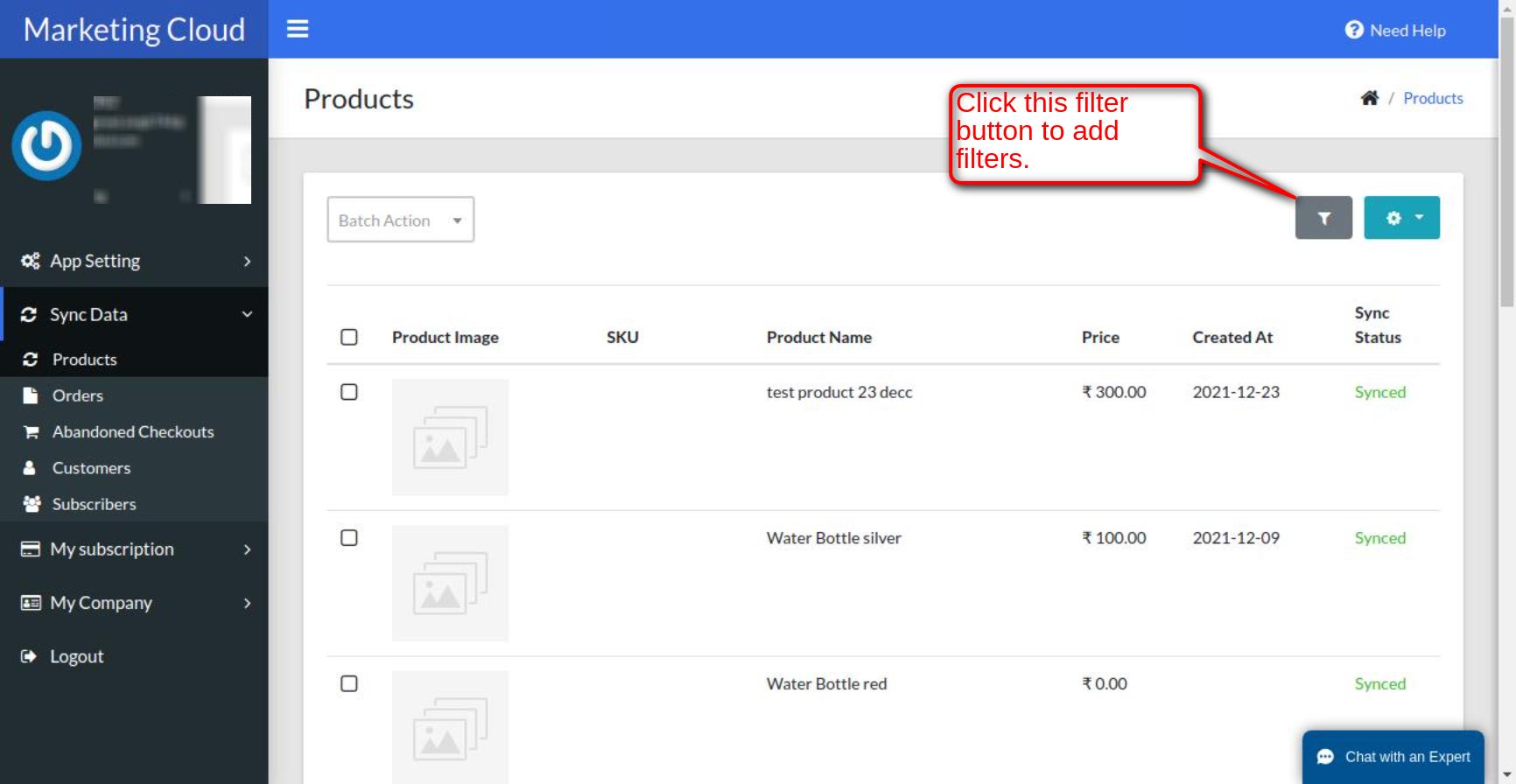Click Synced status for Water Bottle red
Image resolution: width=1516 pixels, height=784 pixels.
[1380, 683]
